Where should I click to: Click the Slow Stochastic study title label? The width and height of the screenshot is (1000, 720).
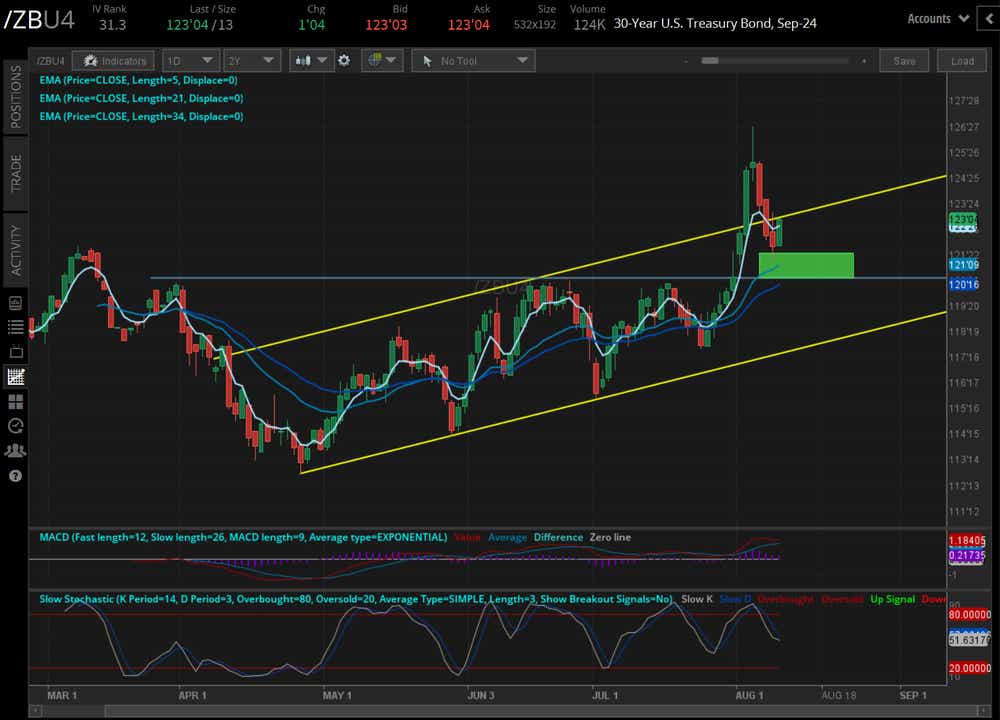click(x=356, y=599)
